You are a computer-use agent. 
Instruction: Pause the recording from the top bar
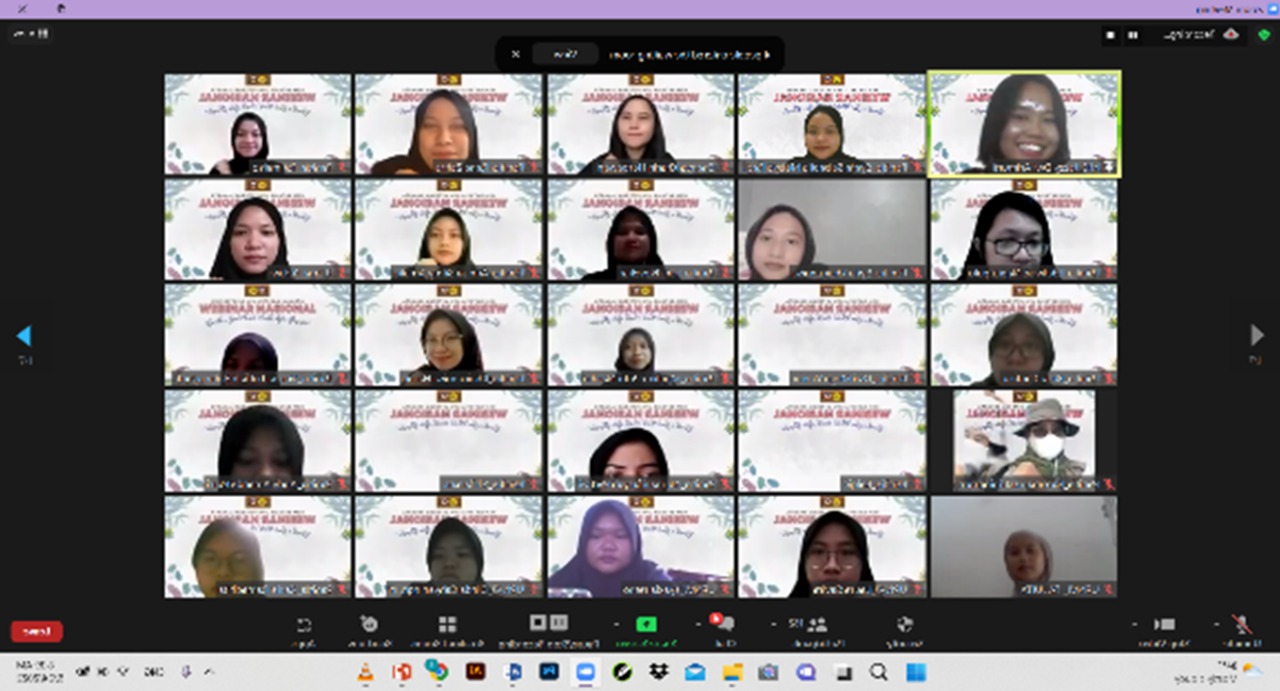tap(1133, 35)
